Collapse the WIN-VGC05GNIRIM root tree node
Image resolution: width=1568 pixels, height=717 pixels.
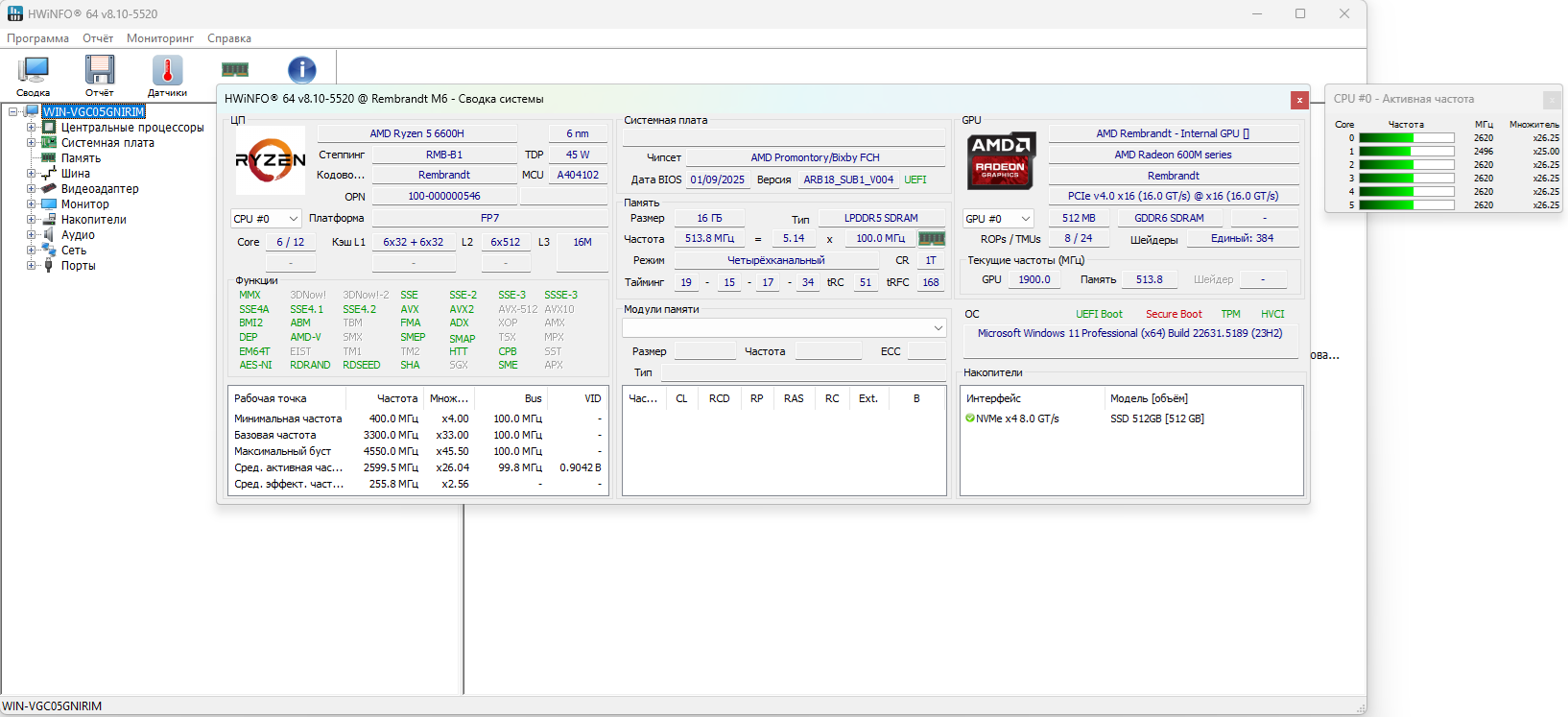click(x=13, y=112)
